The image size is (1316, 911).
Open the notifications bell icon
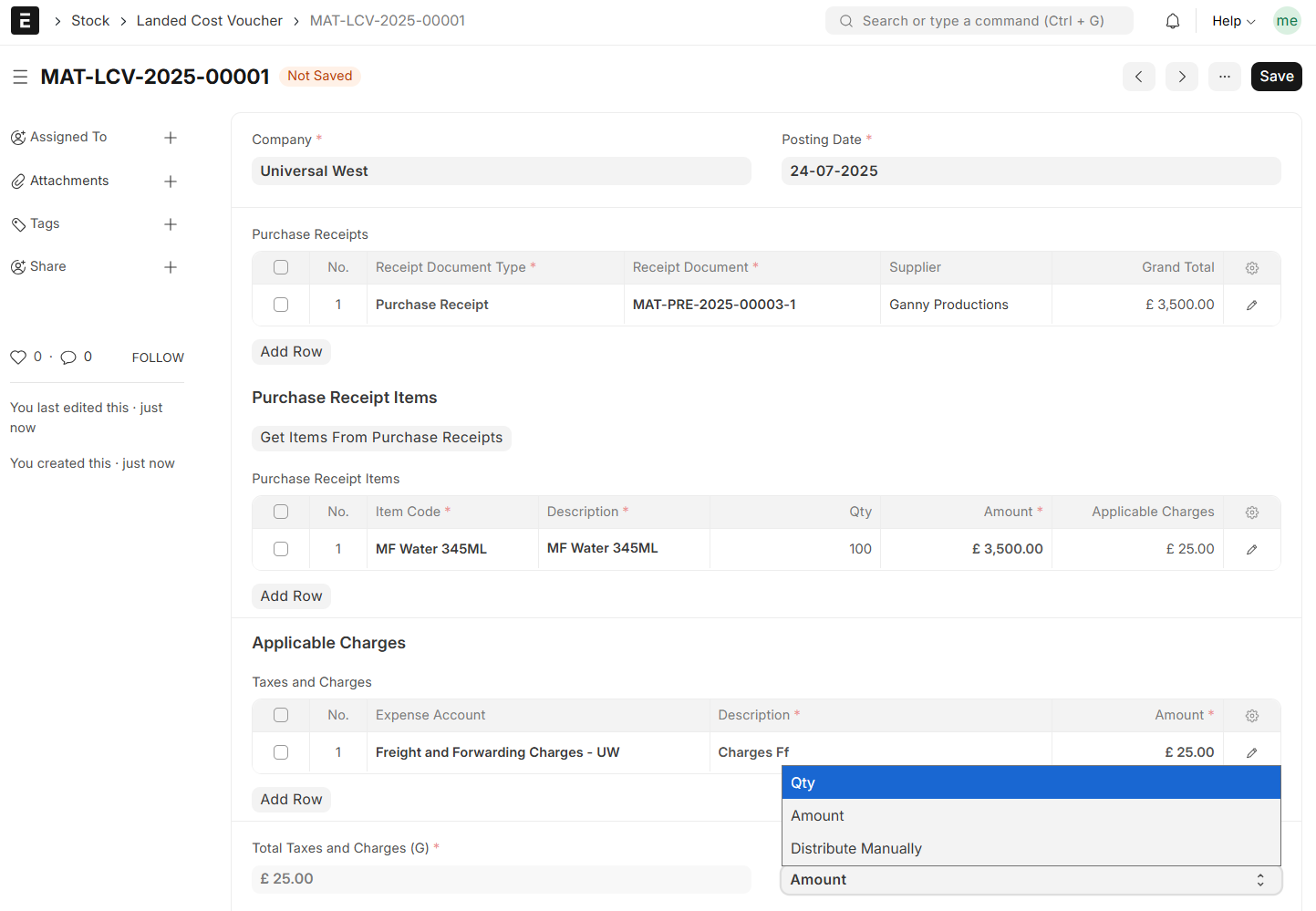(x=1173, y=21)
